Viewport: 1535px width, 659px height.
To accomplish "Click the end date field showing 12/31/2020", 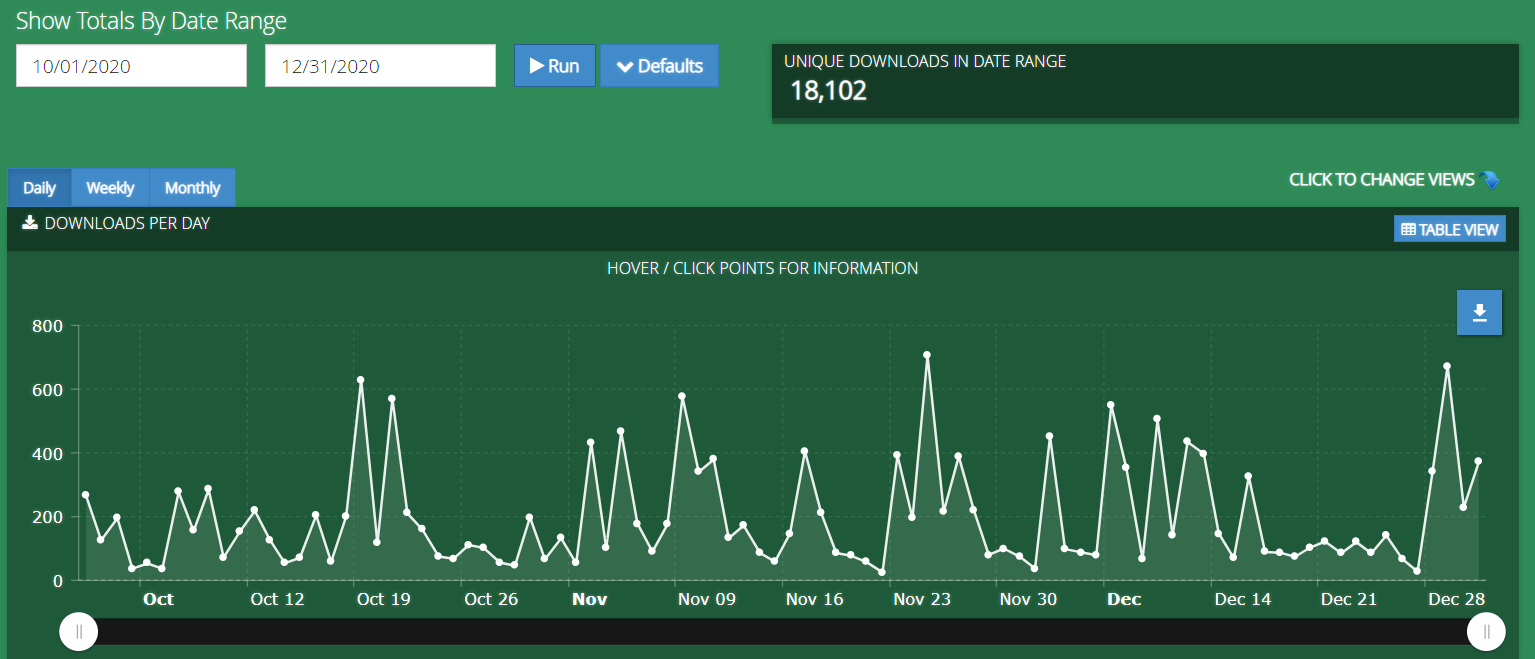I will click(380, 66).
